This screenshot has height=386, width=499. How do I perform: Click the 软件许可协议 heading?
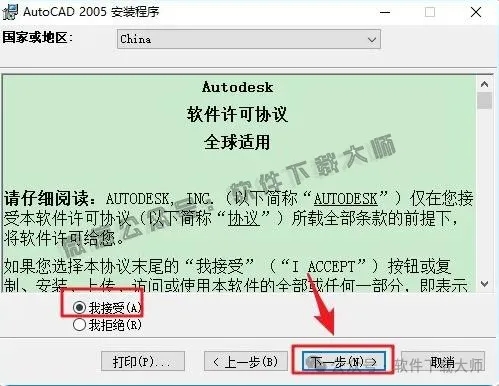(237, 114)
